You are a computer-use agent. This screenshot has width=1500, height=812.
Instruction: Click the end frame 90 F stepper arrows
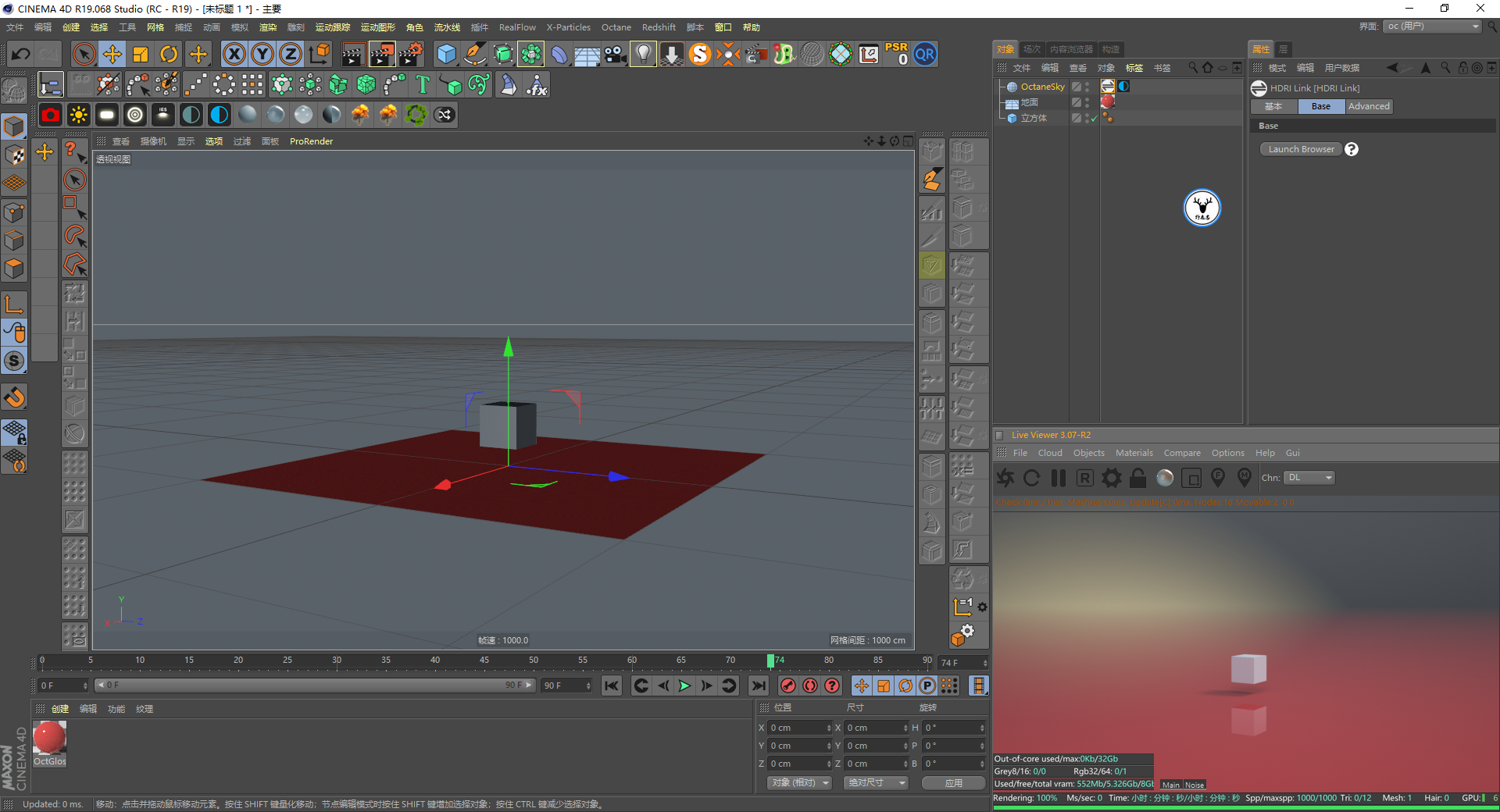point(588,686)
